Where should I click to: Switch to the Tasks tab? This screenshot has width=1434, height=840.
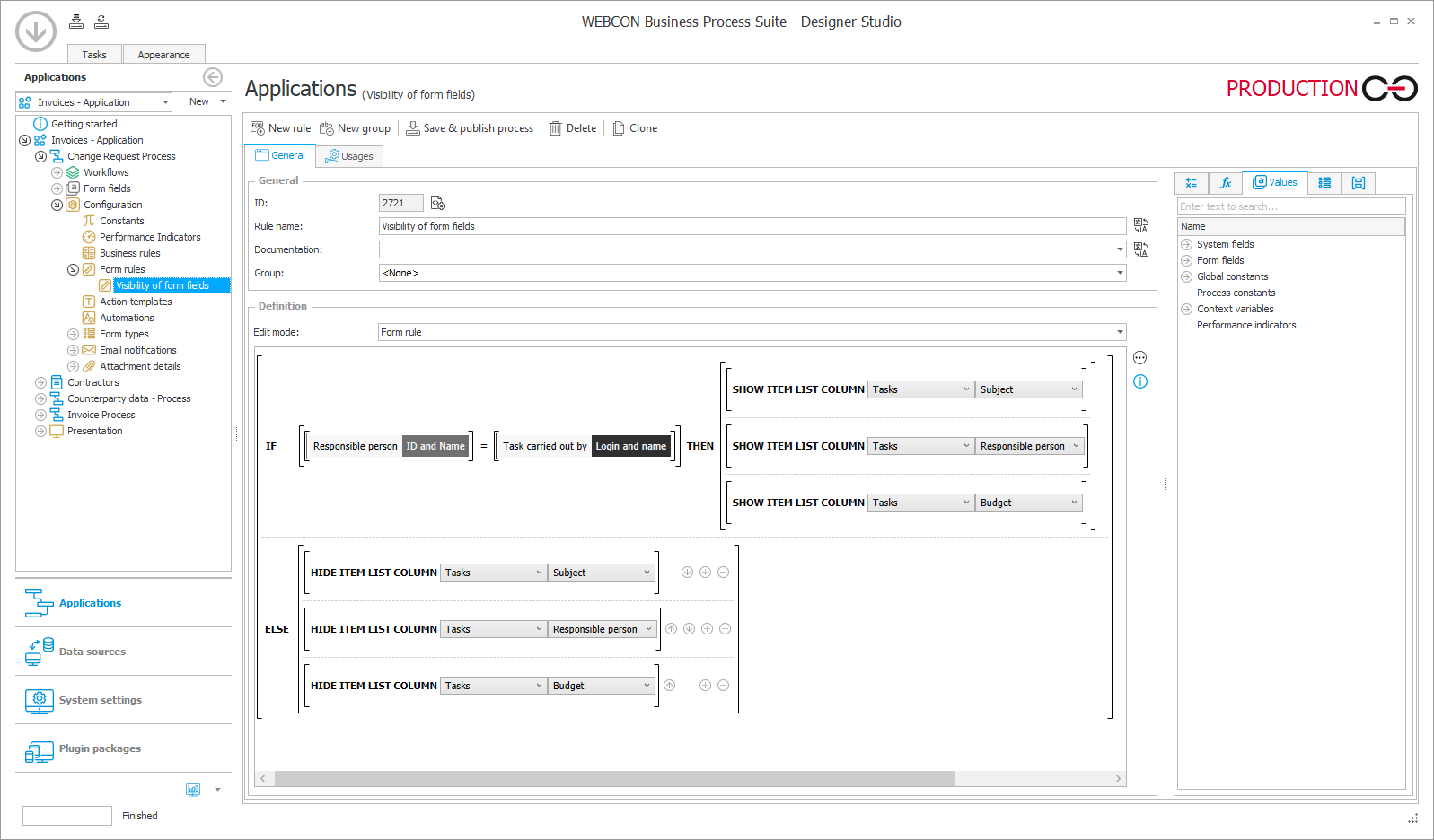(x=94, y=55)
